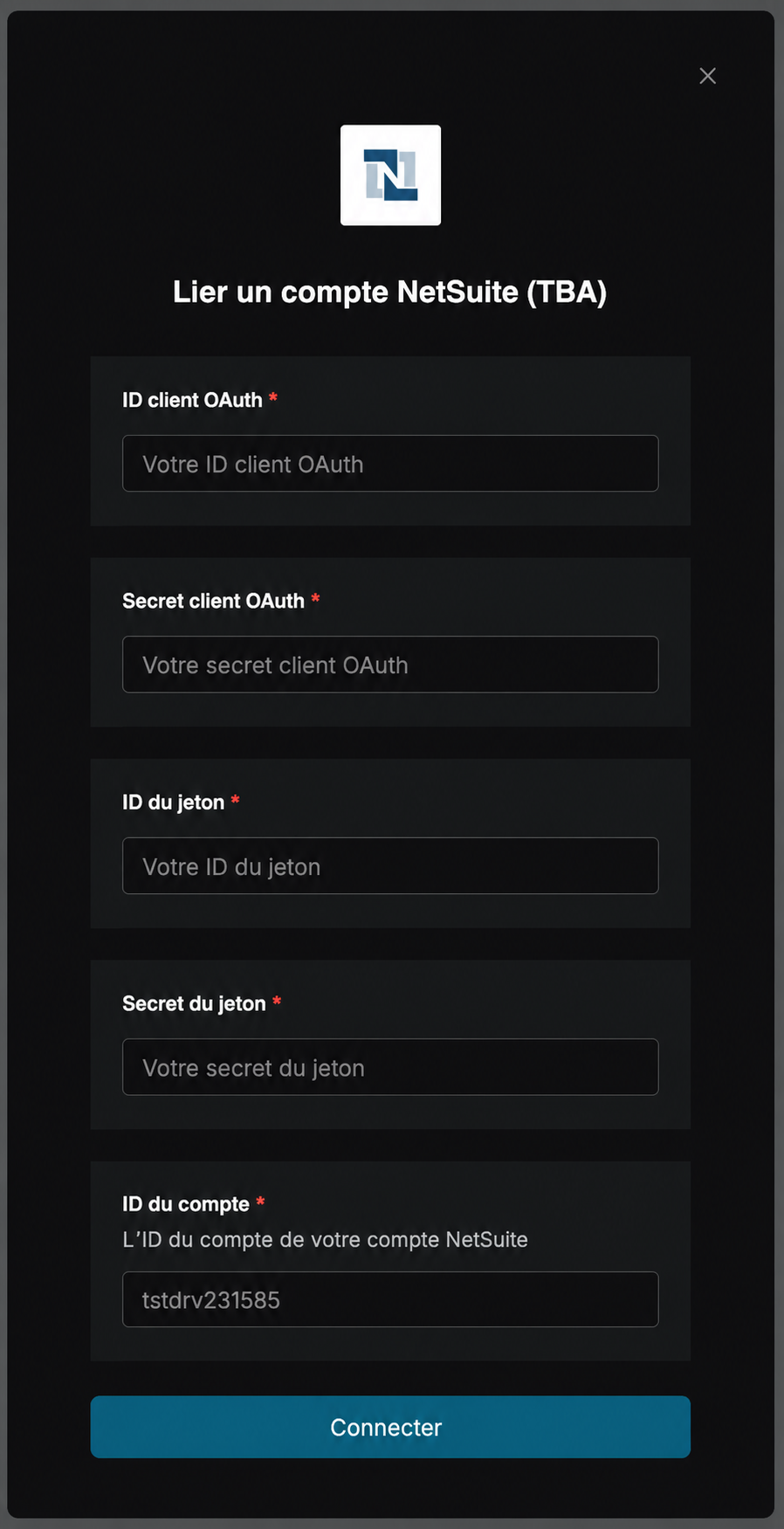Image resolution: width=784 pixels, height=1529 pixels.
Task: Click the 'Secret client OAuth' label
Action: [x=213, y=601]
